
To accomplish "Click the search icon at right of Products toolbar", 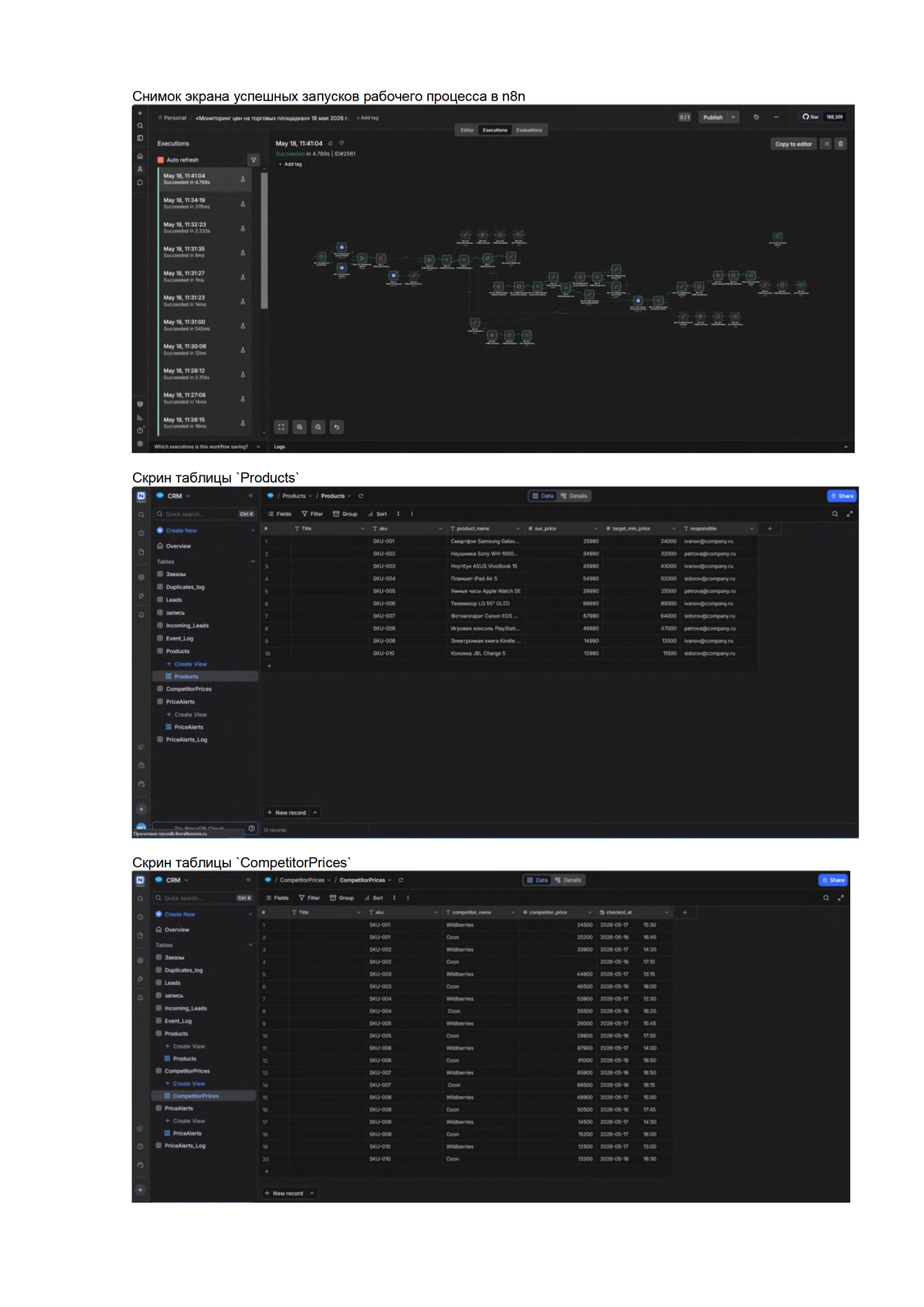I will (835, 514).
